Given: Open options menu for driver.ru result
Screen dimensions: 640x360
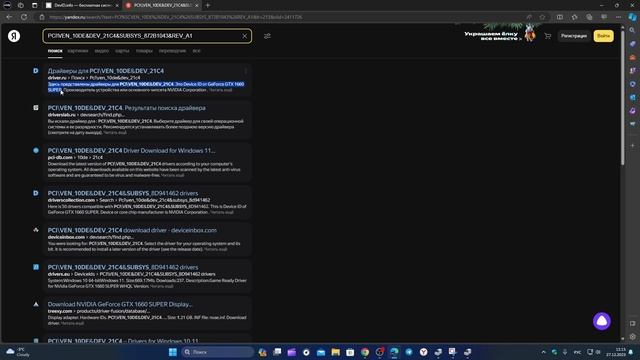Looking at the screenshot, I should pos(245,71).
